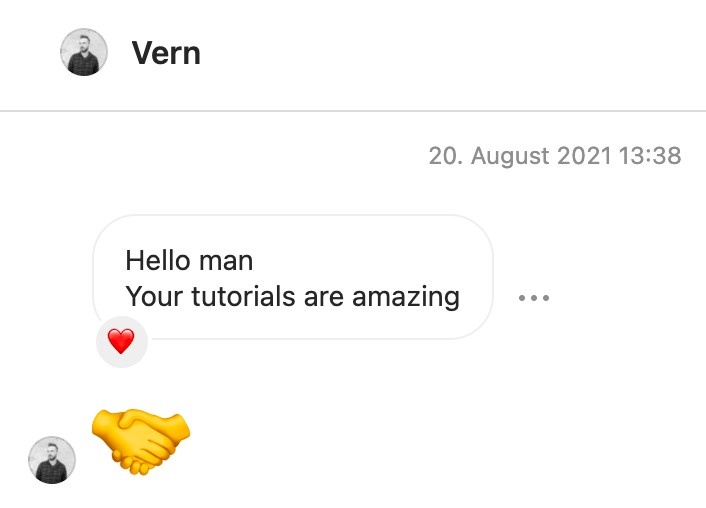The height and width of the screenshot is (508, 706).
Task: Click small sender avatar beside handshake emoji
Action: [52, 460]
